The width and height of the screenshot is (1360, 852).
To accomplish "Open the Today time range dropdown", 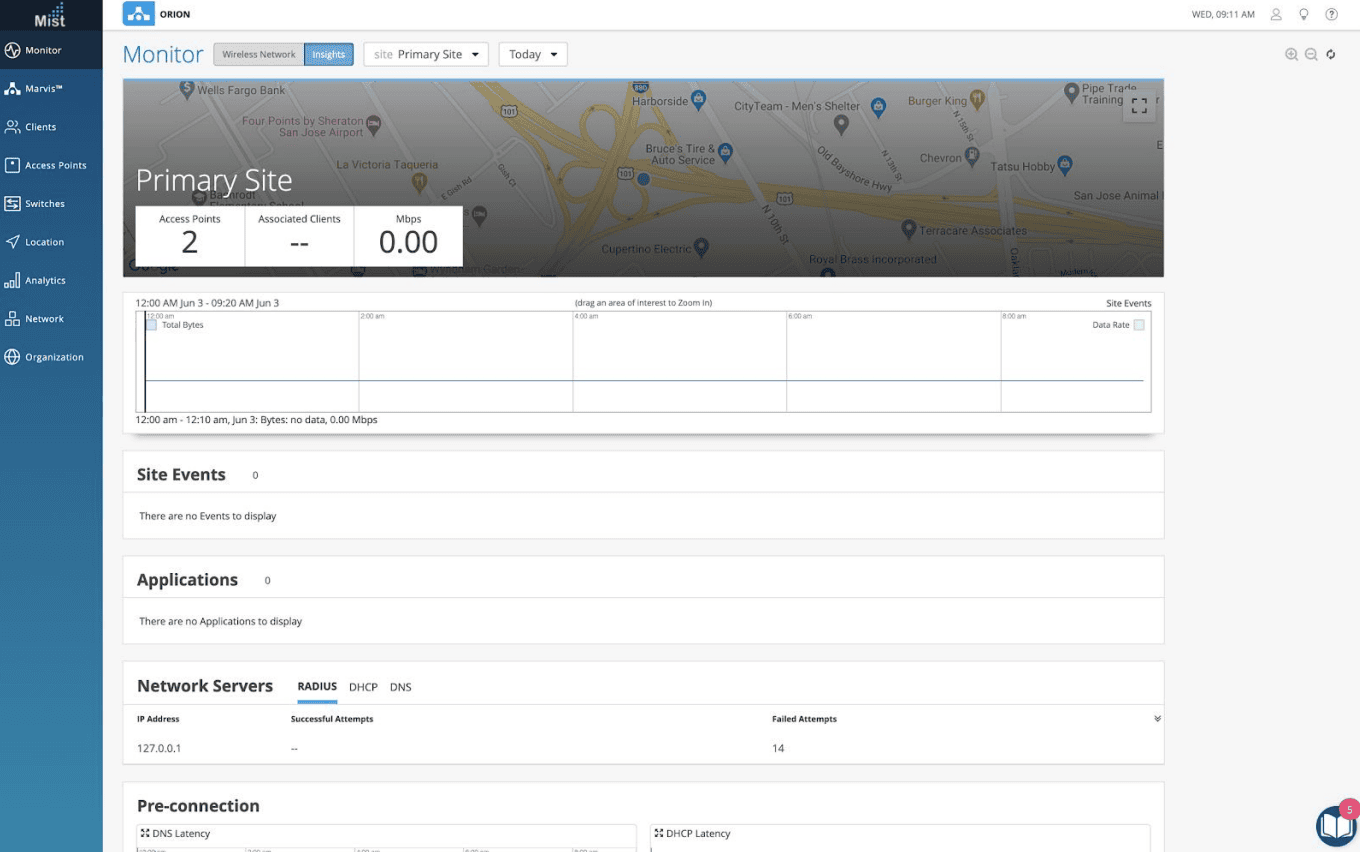I will click(532, 54).
